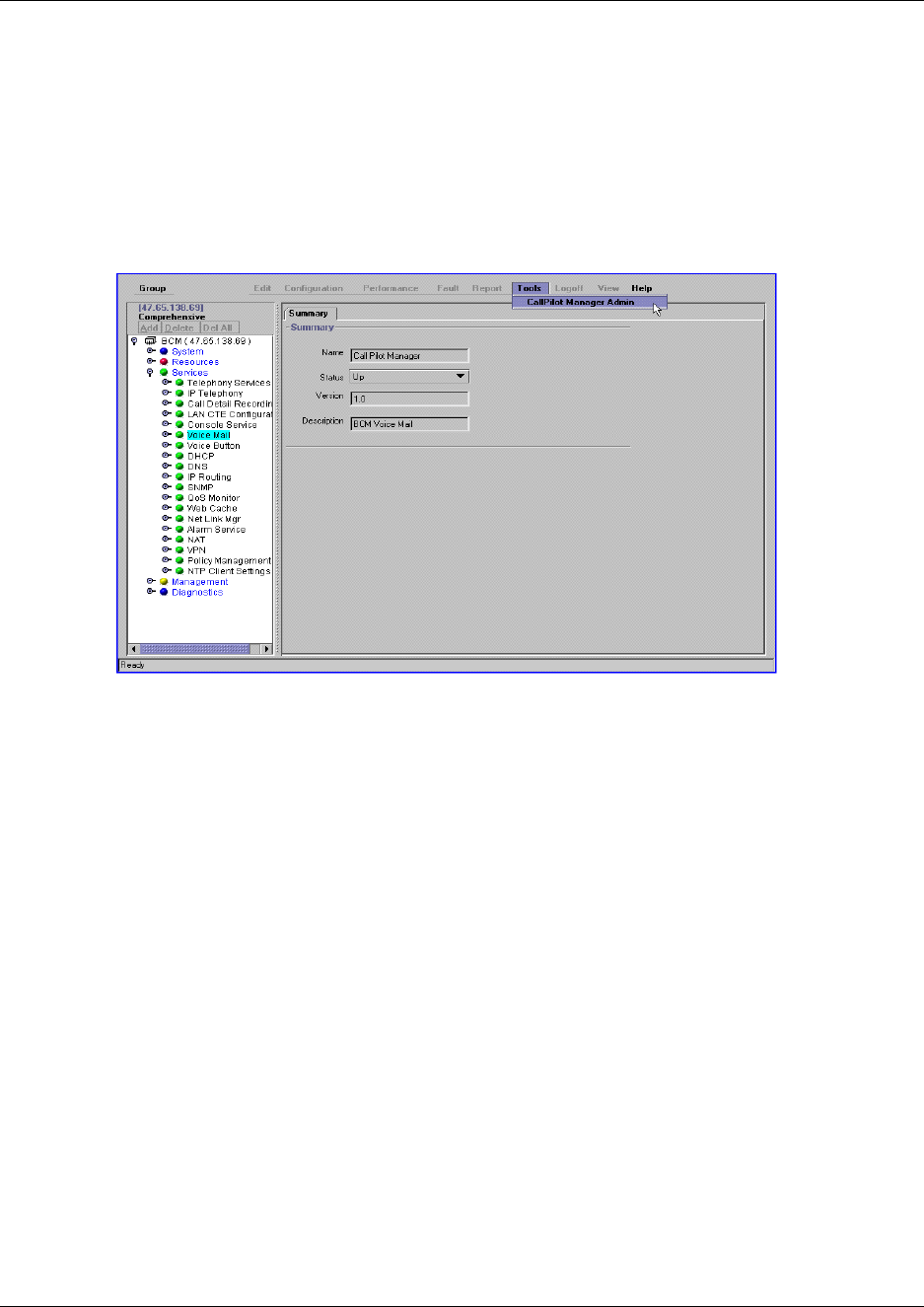
Task: Click the green status ball beside NAT
Action: 179,540
